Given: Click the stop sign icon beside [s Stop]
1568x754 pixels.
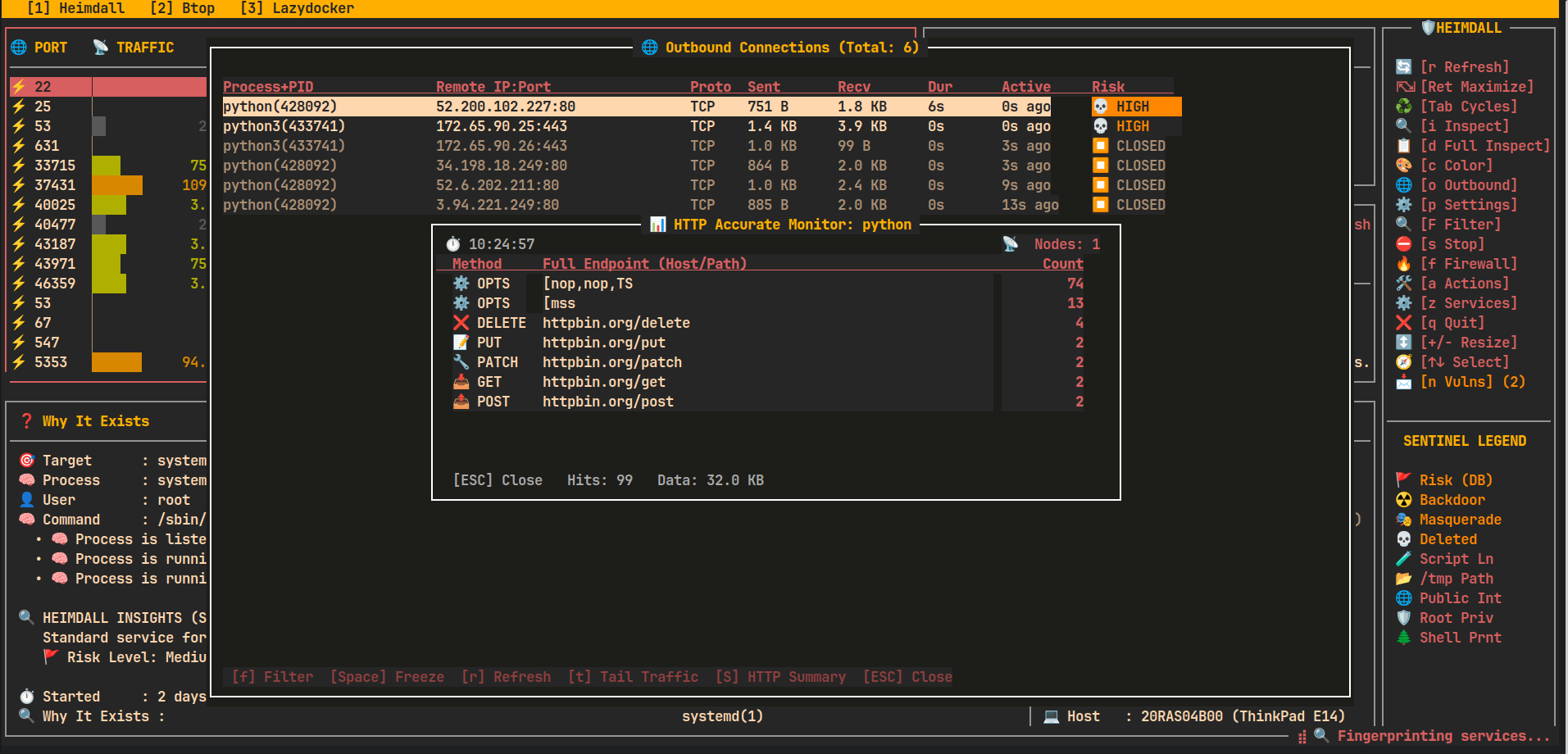Looking at the screenshot, I should point(1404,244).
